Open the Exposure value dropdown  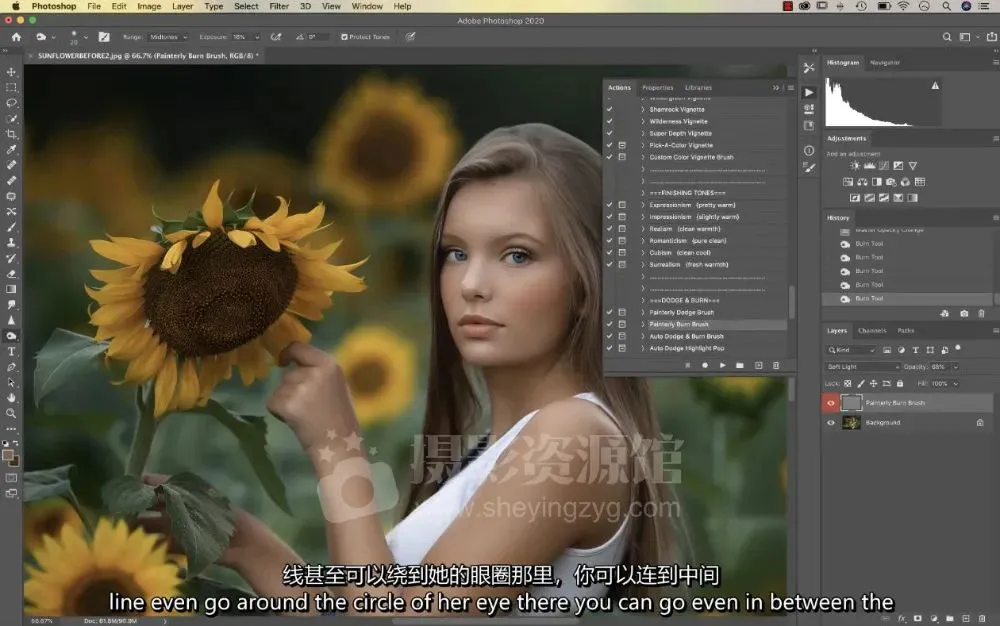click(257, 37)
